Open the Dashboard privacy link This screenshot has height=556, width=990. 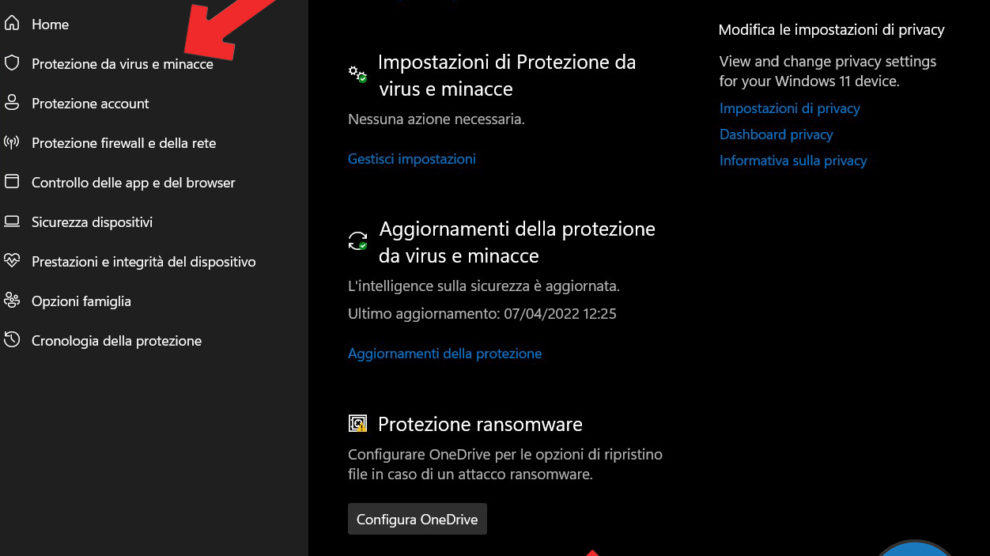[776, 134]
